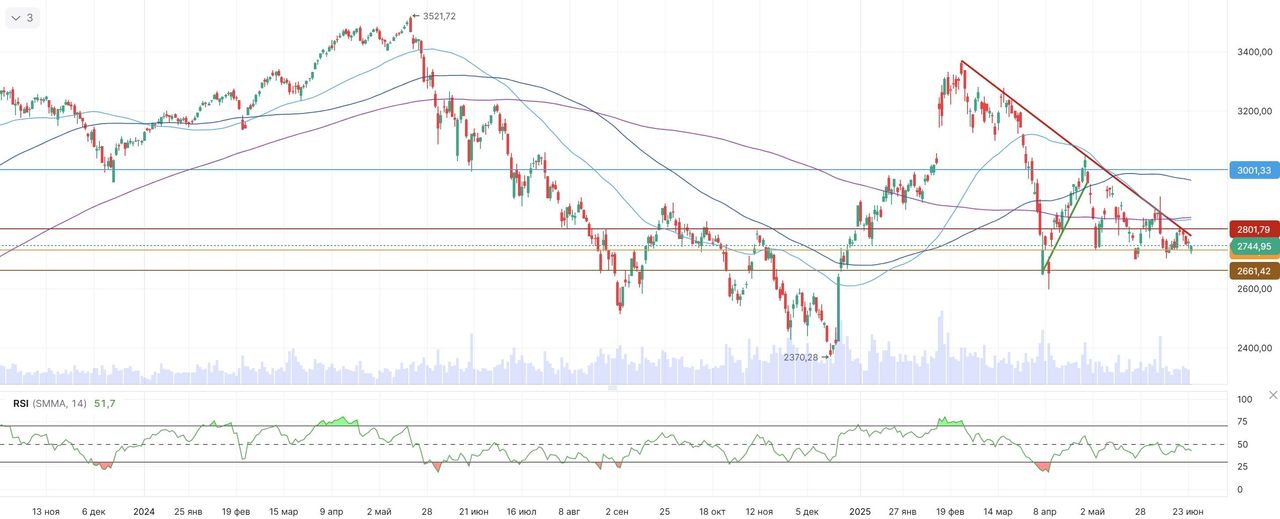This screenshot has height=519, width=1280.
Task: Click the 25 янв date label
Action: pyautogui.click(x=190, y=511)
